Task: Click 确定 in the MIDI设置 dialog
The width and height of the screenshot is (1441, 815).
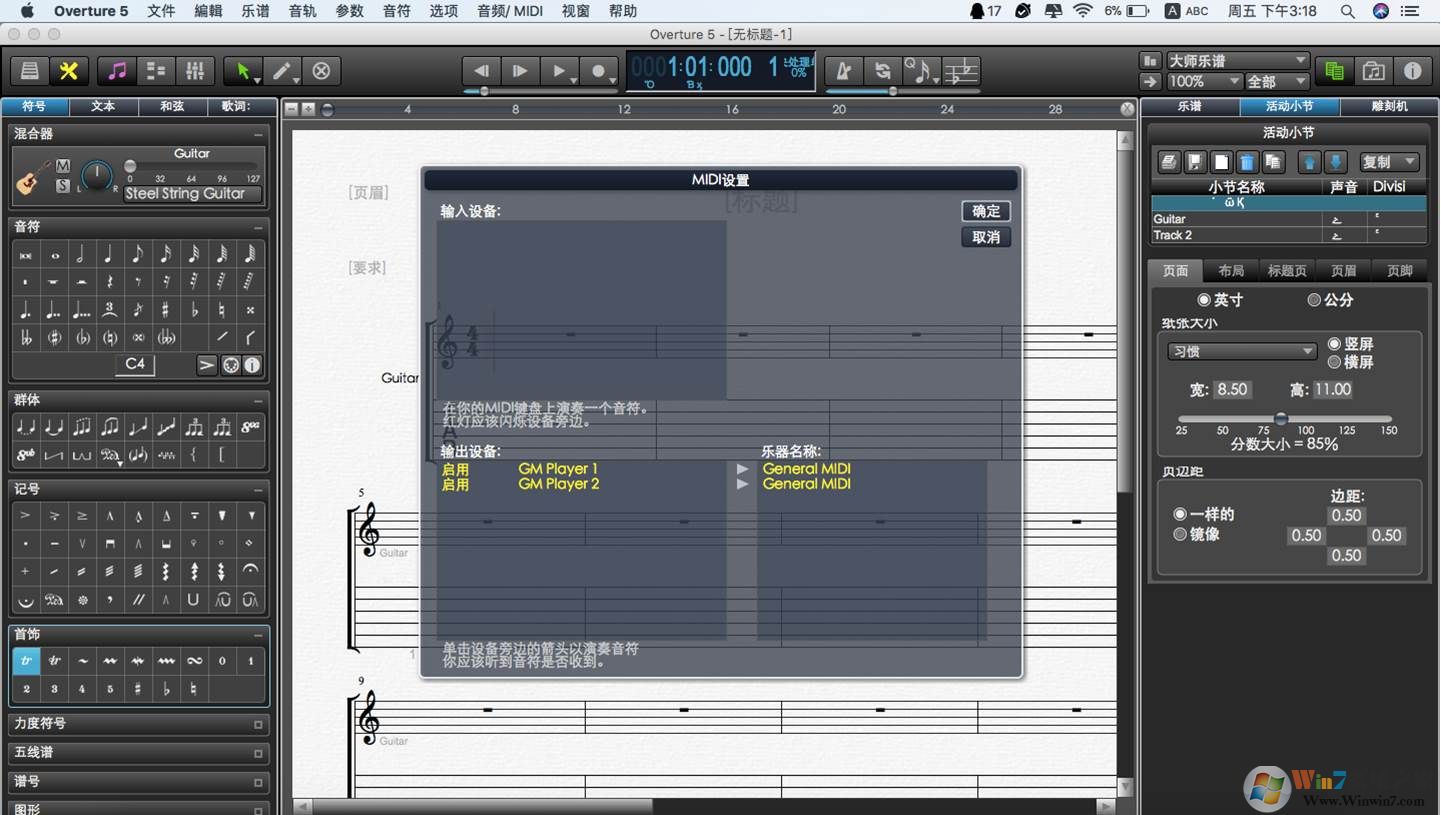Action: pyautogui.click(x=986, y=211)
